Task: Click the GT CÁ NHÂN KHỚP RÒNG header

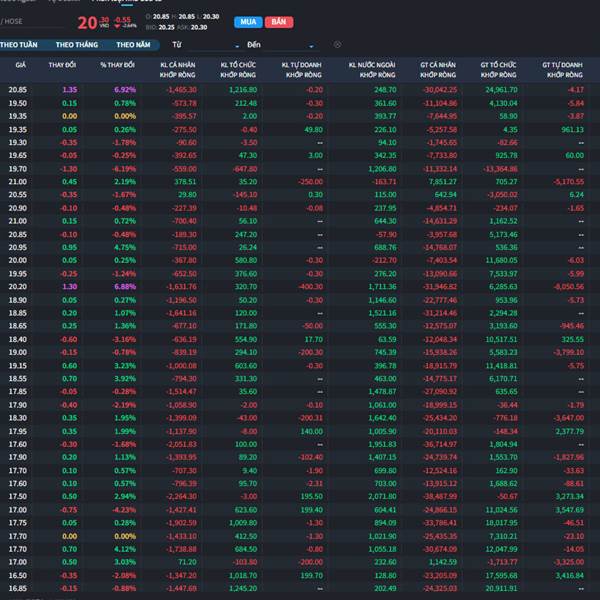Action: 438,70
